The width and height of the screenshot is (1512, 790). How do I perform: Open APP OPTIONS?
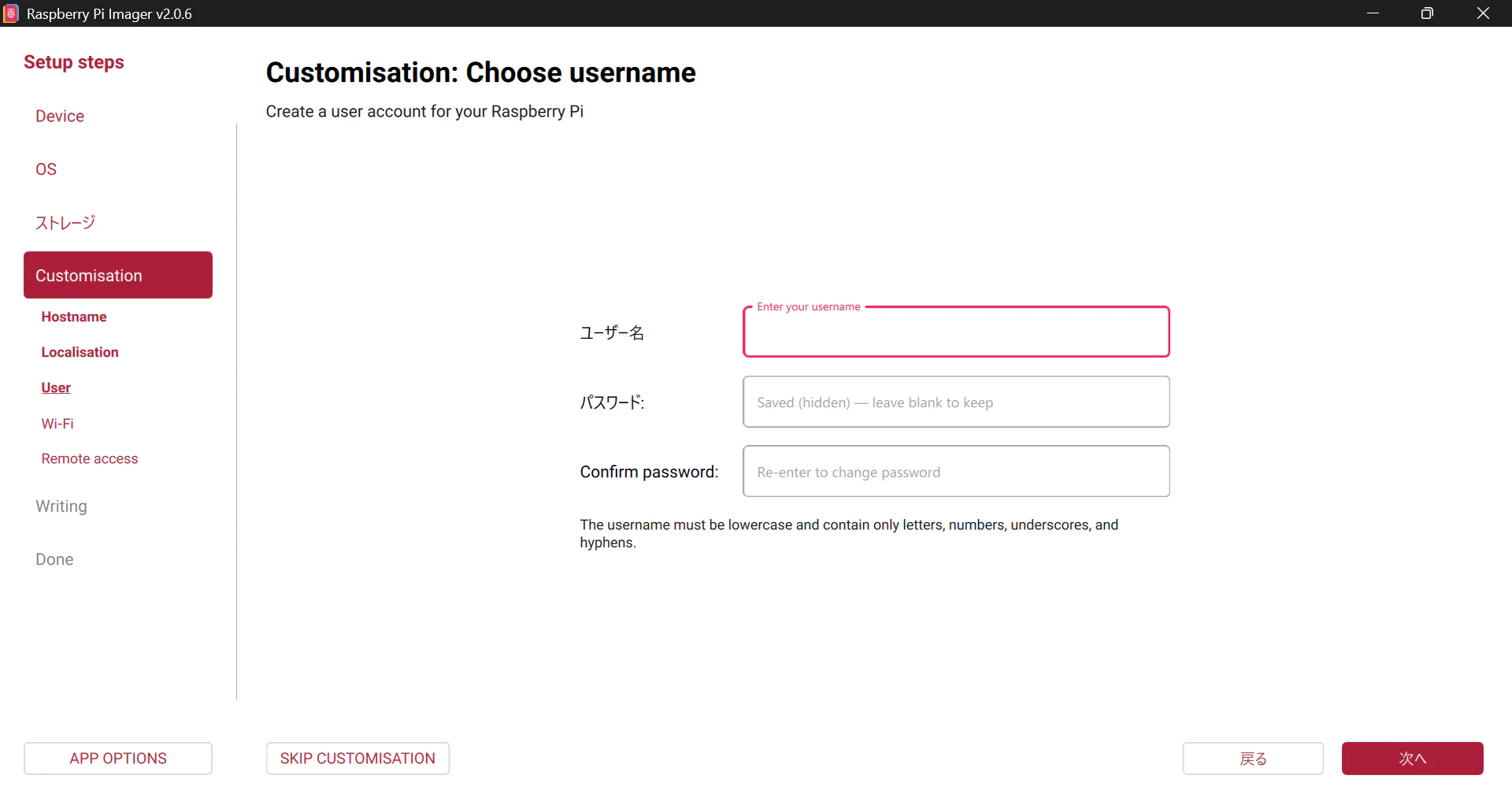[x=118, y=758]
